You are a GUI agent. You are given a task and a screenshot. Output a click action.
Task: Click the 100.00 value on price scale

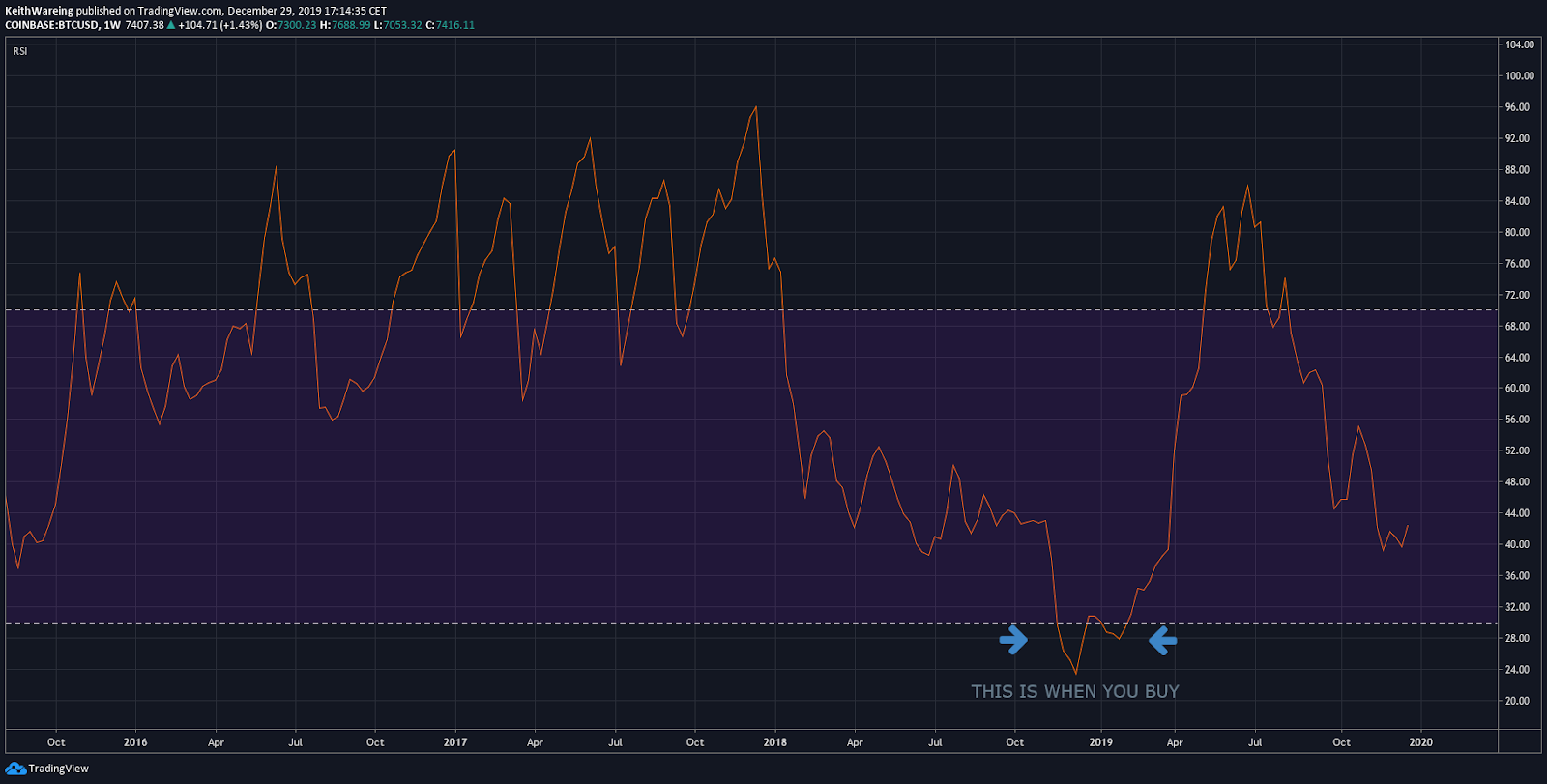pyautogui.click(x=1519, y=76)
